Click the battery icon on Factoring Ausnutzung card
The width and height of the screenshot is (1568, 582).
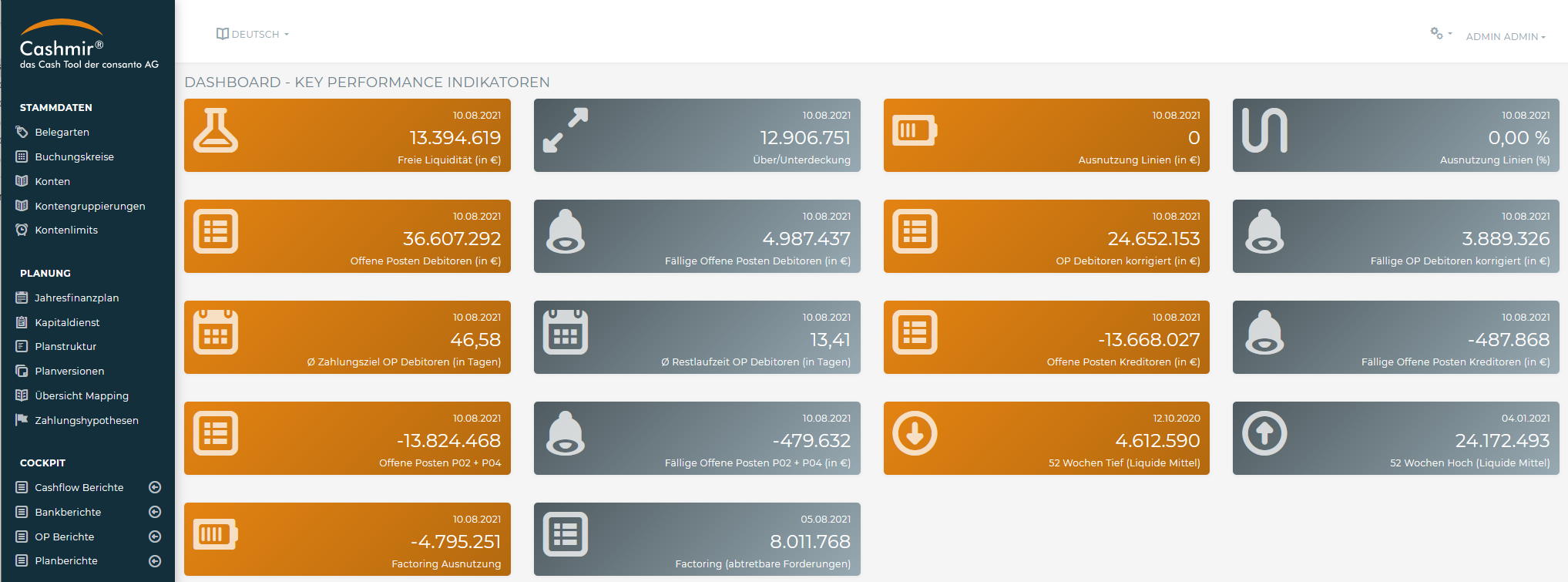[x=216, y=534]
